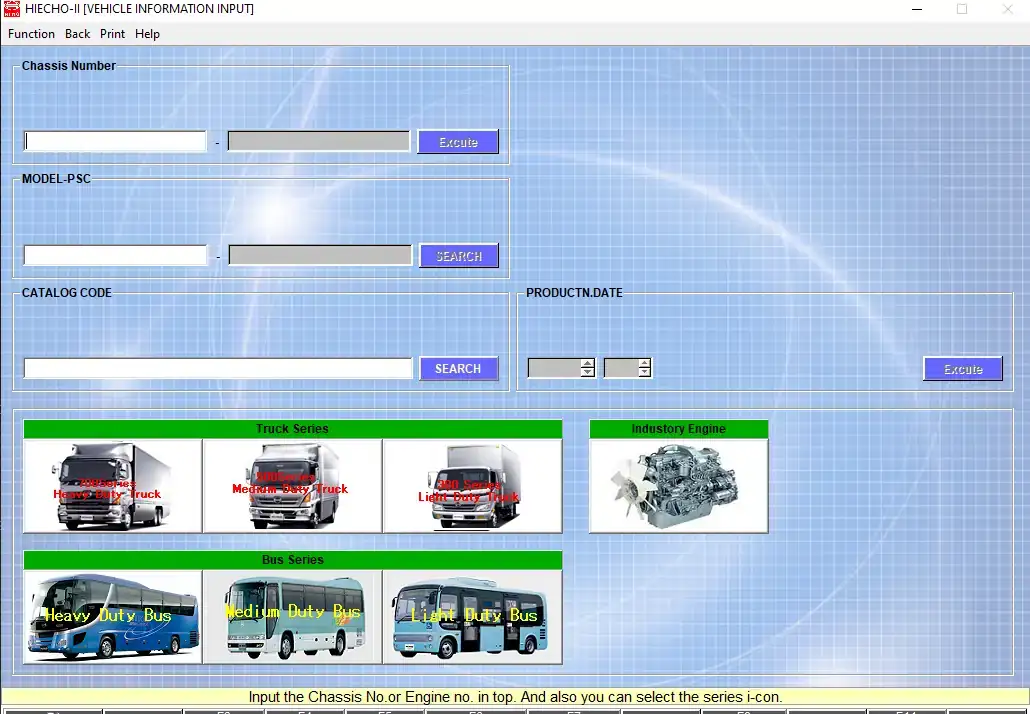Viewport: 1030px width, 714px height.
Task: Click the Back menu item
Action: (x=78, y=34)
